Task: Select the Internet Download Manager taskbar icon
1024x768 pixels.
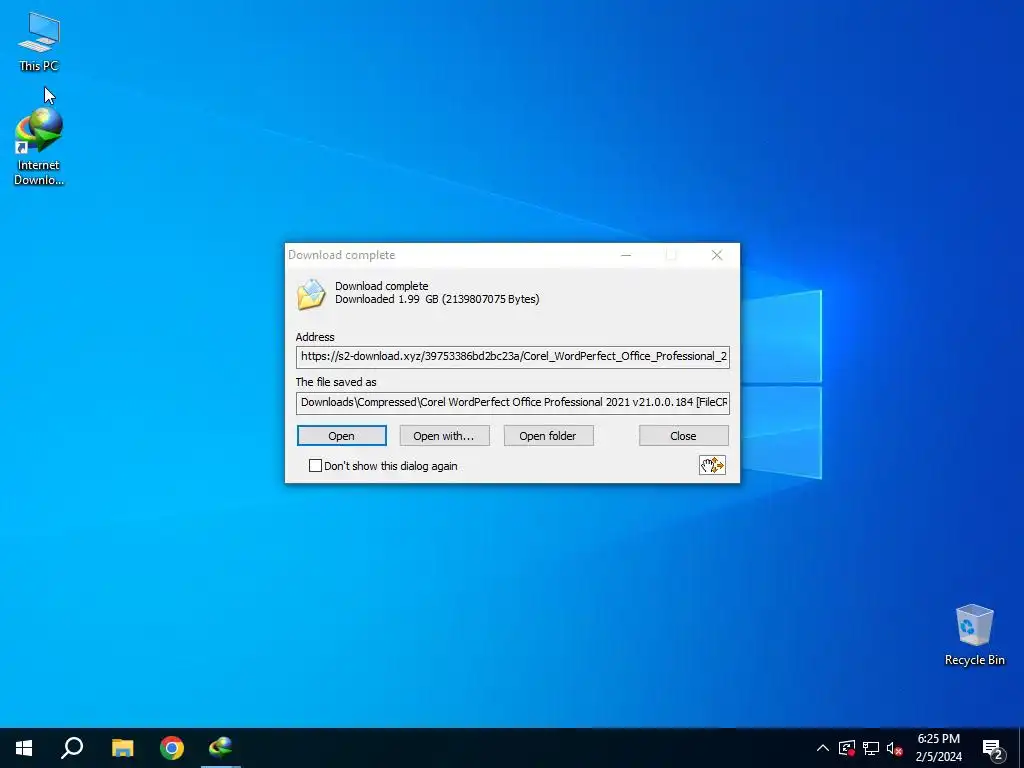Action: pos(221,748)
